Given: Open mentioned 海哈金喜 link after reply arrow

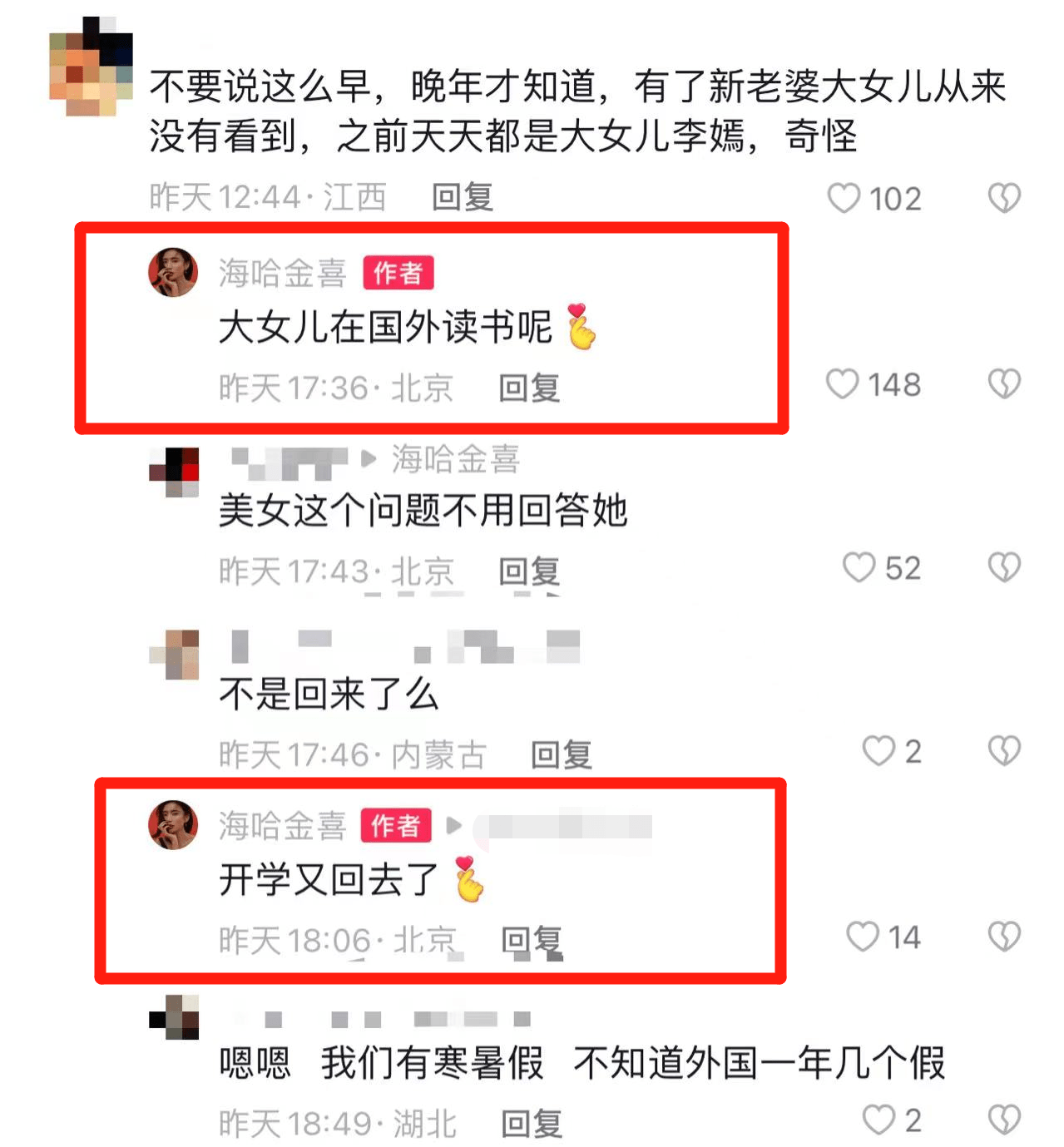Looking at the screenshot, I should point(456,459).
